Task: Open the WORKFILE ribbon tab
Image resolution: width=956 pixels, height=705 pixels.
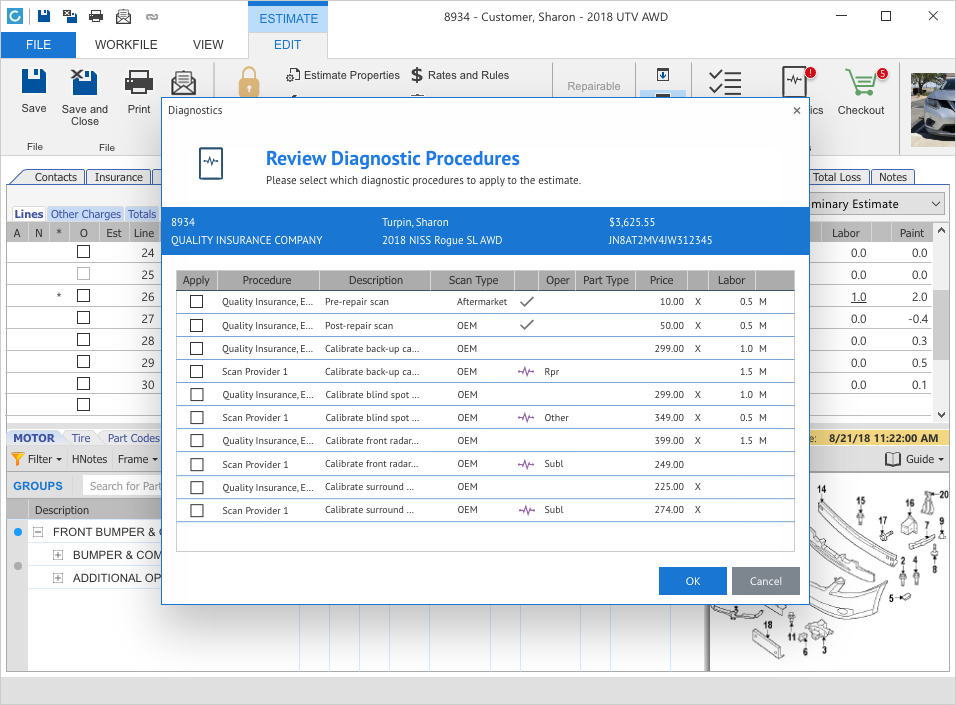Action: point(126,44)
